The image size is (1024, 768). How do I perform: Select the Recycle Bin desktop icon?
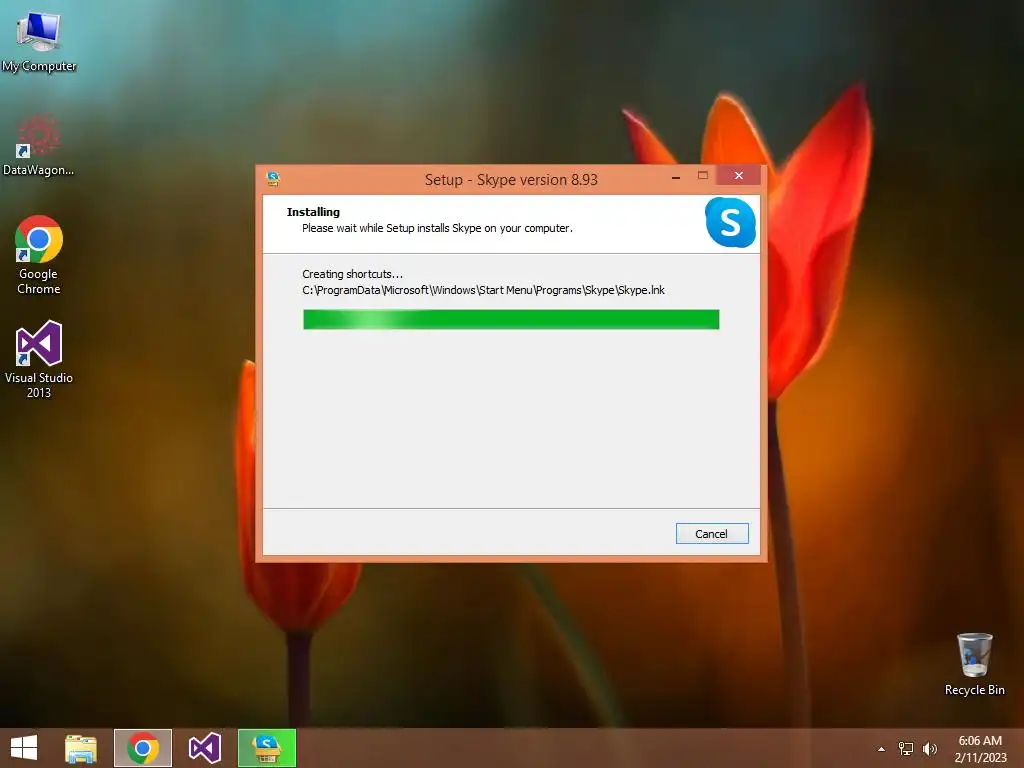coord(974,664)
